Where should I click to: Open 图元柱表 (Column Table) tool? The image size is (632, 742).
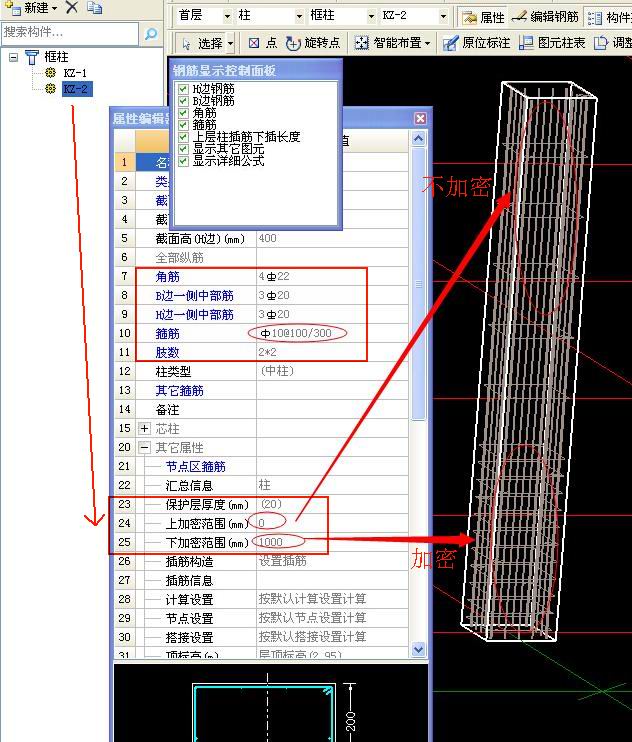pos(552,43)
